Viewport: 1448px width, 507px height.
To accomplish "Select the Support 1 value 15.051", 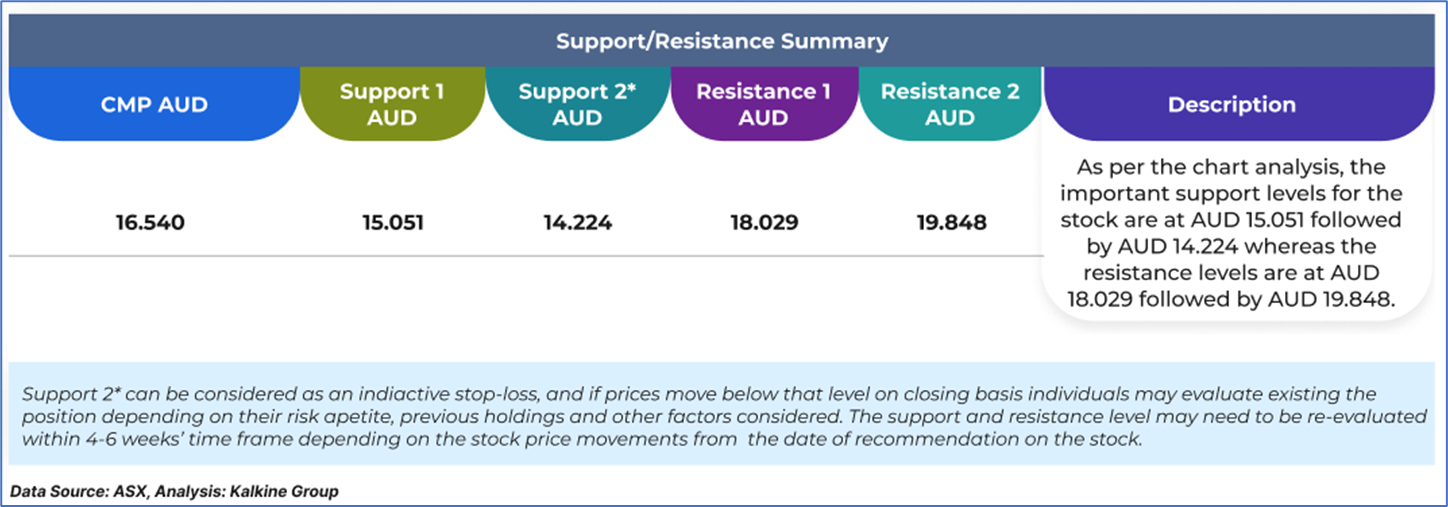I will (392, 222).
